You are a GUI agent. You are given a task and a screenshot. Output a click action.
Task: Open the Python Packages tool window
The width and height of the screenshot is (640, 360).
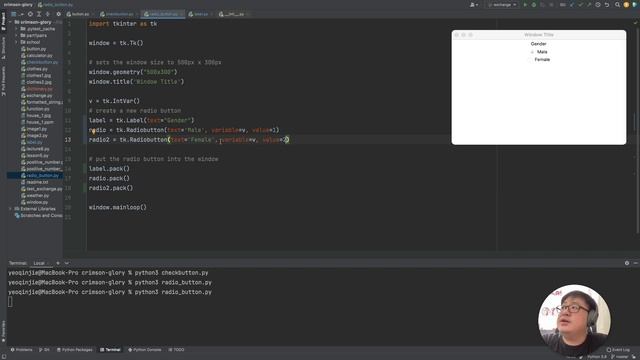[x=75, y=350]
